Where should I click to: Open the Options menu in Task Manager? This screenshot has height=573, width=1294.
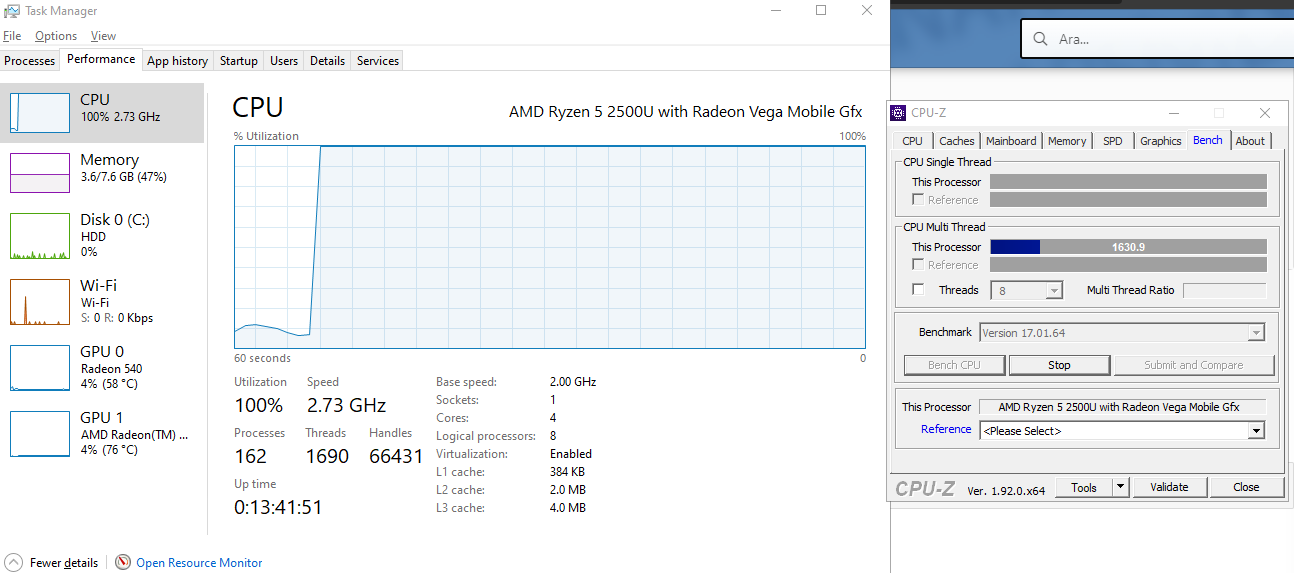pos(56,36)
